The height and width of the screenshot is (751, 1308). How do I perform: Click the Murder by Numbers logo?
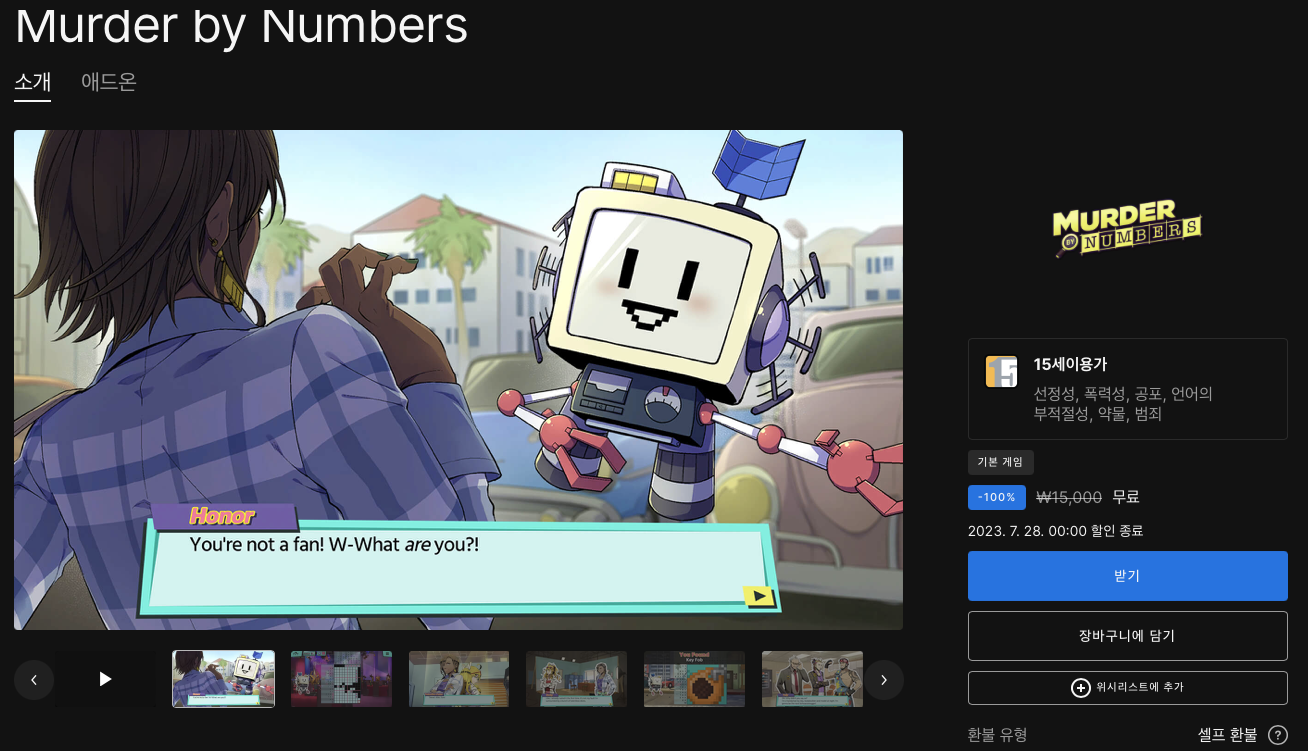[x=1127, y=229]
